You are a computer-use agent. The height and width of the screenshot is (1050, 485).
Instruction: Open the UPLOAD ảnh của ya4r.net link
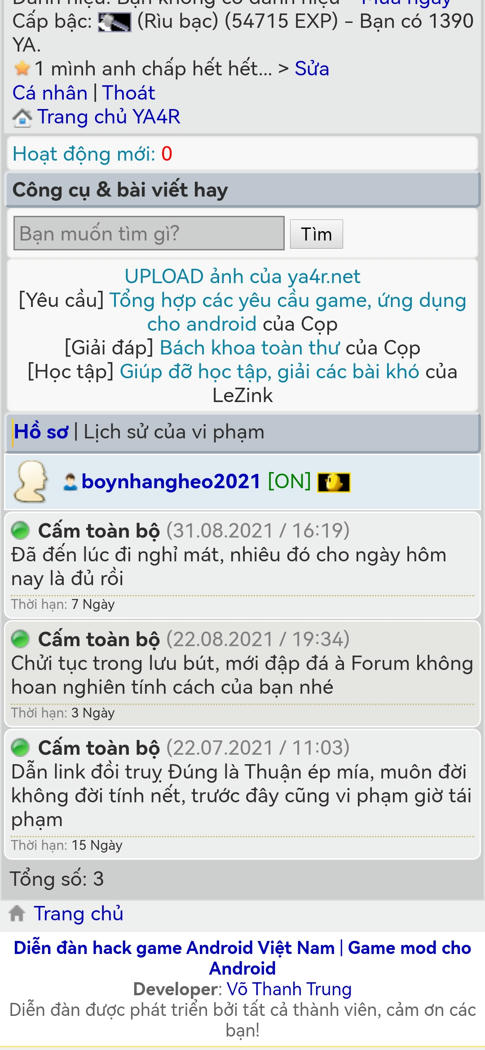click(x=242, y=277)
